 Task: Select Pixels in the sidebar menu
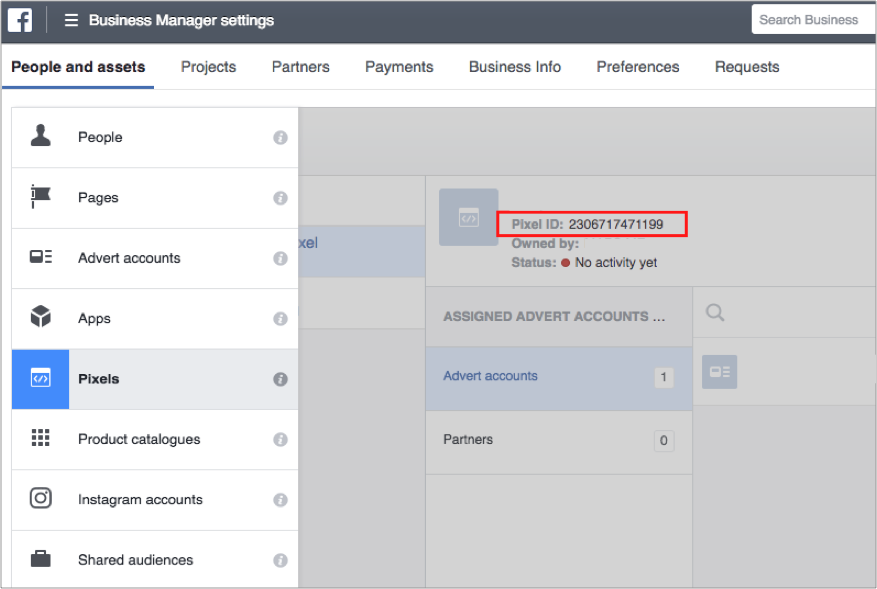pos(155,379)
